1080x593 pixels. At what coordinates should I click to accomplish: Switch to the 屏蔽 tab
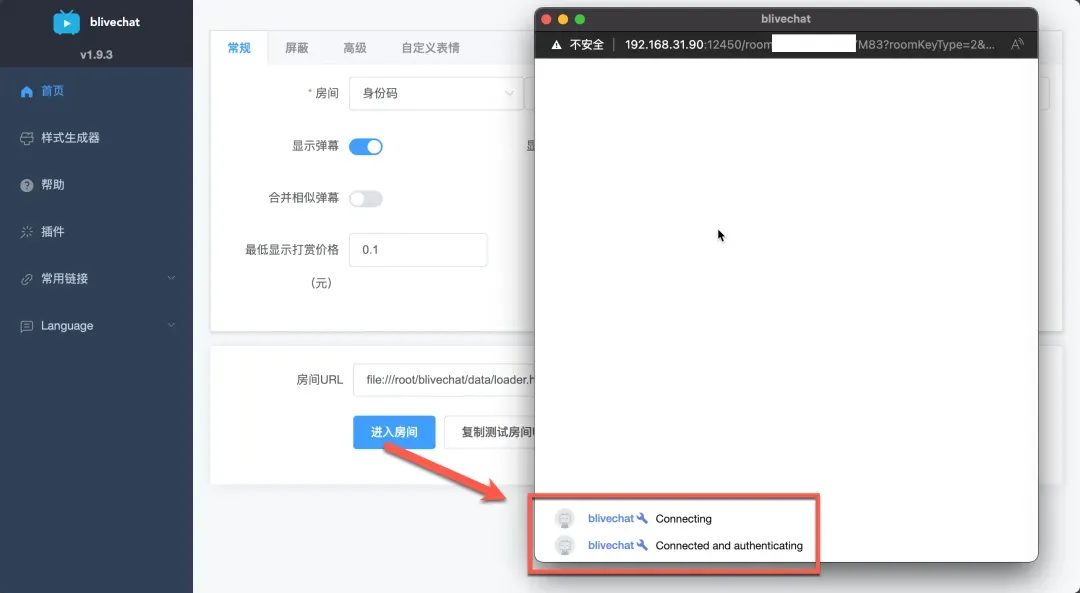pos(297,48)
